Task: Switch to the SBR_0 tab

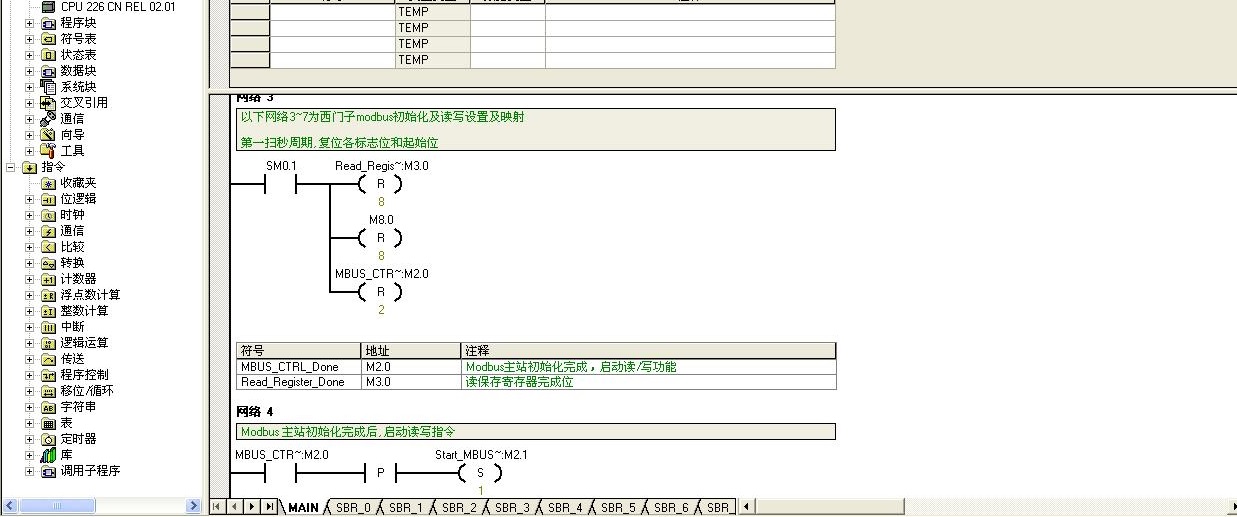Action: [352, 507]
